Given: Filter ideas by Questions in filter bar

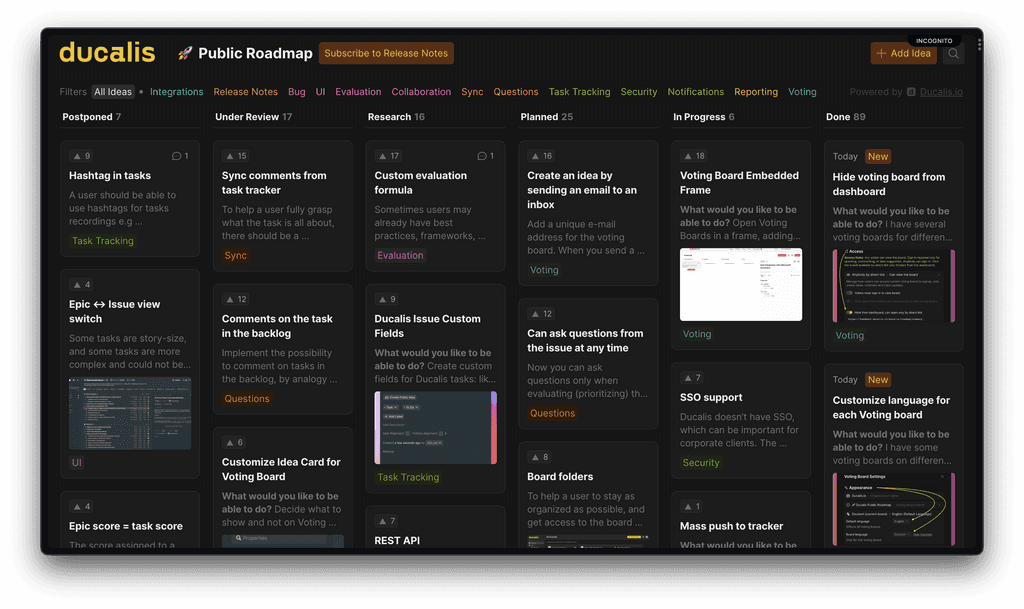Looking at the screenshot, I should (516, 92).
